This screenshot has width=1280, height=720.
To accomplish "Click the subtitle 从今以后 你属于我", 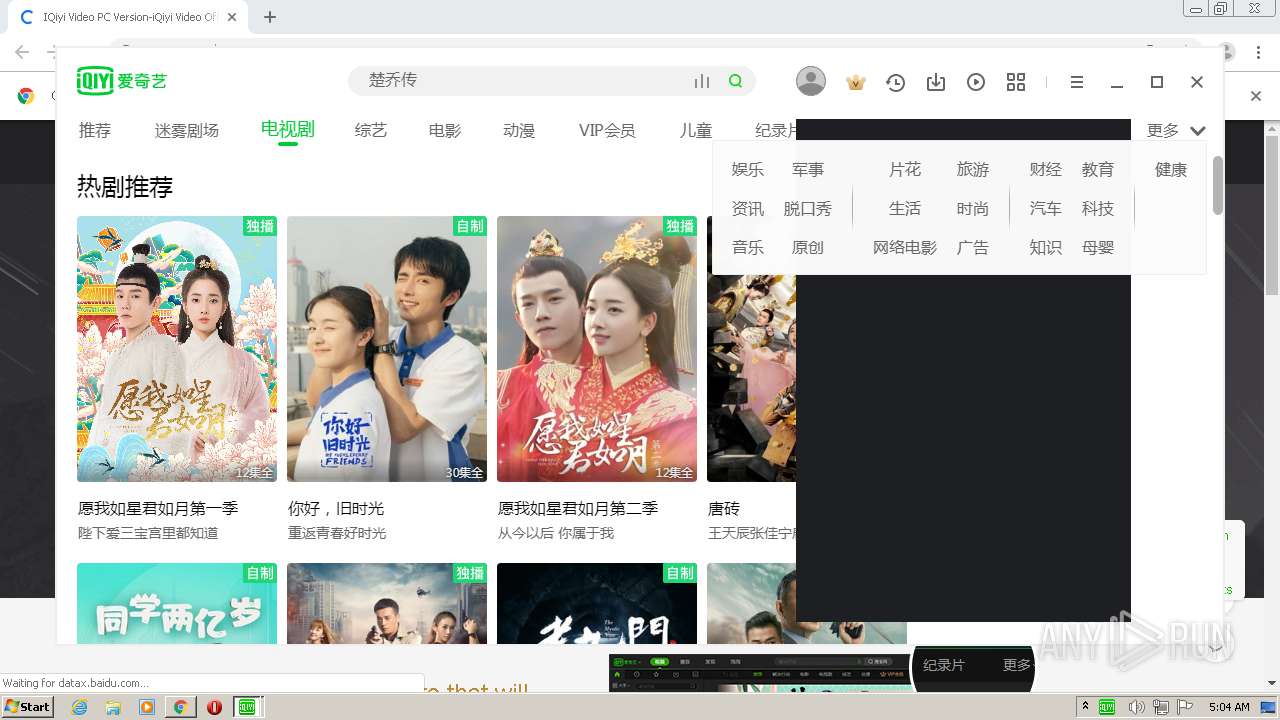I will [x=556, y=534].
